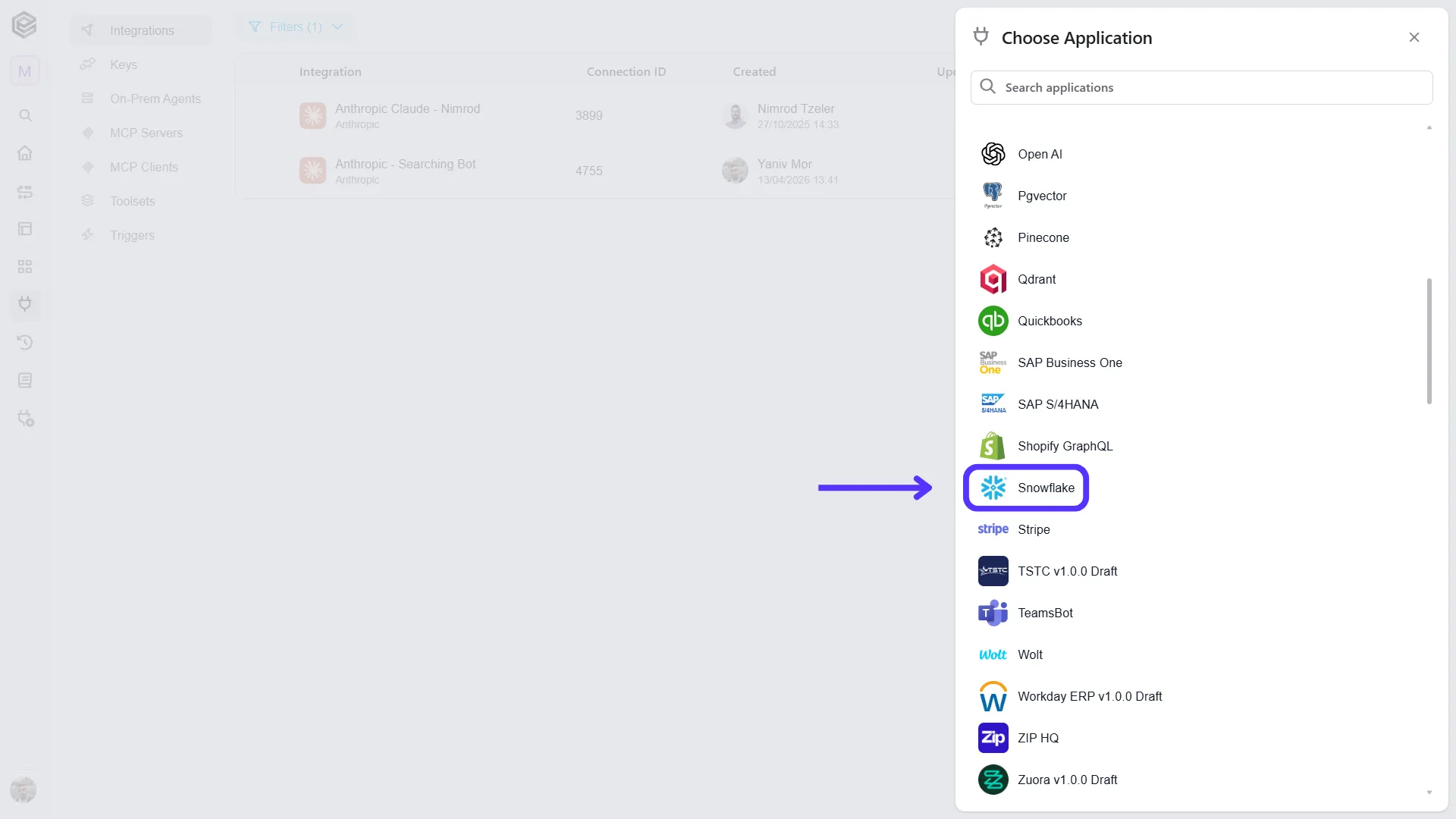
Task: Select the Qdrant red cube icon
Action: pyautogui.click(x=993, y=279)
